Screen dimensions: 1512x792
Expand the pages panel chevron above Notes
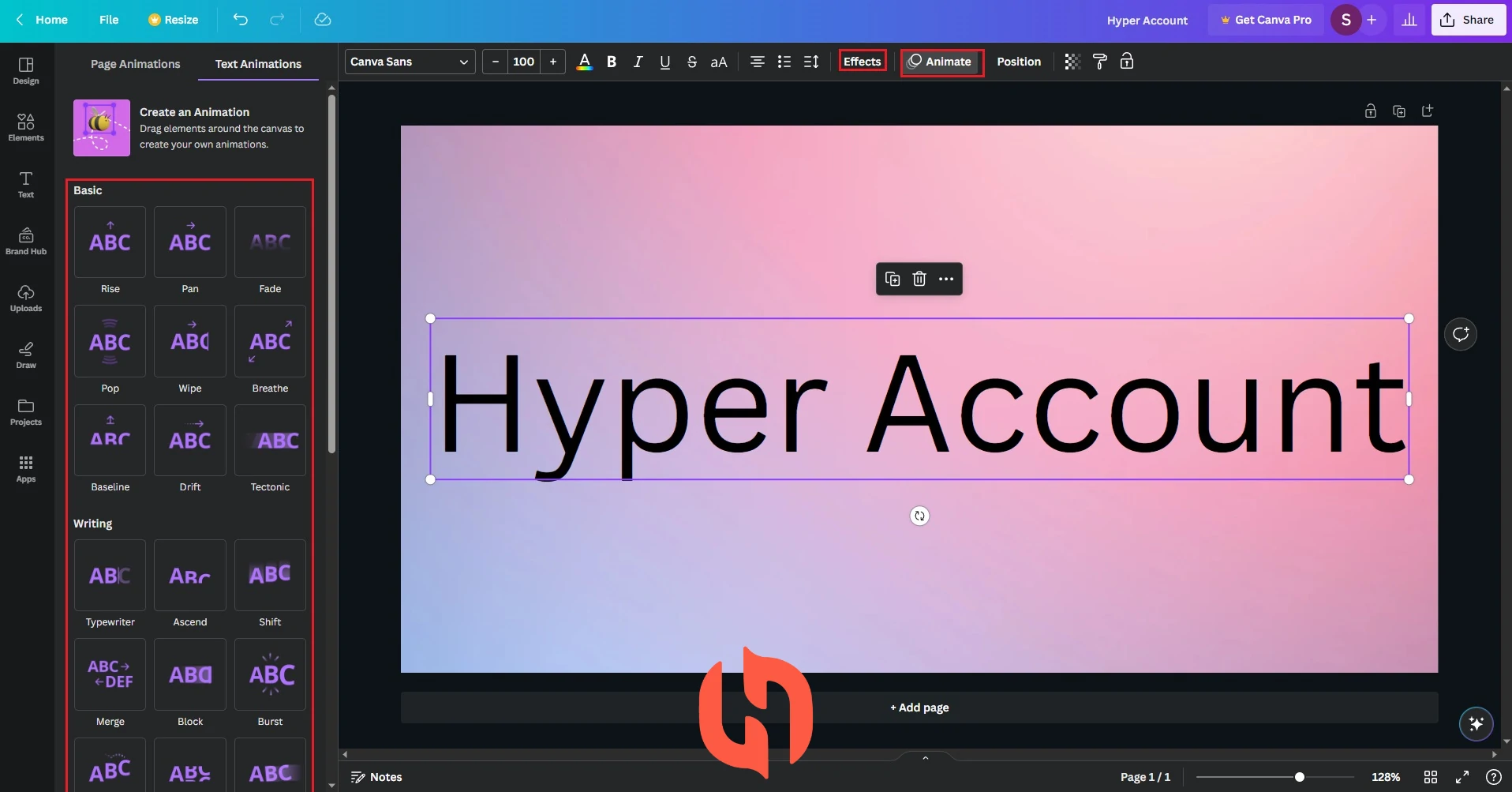(925, 758)
